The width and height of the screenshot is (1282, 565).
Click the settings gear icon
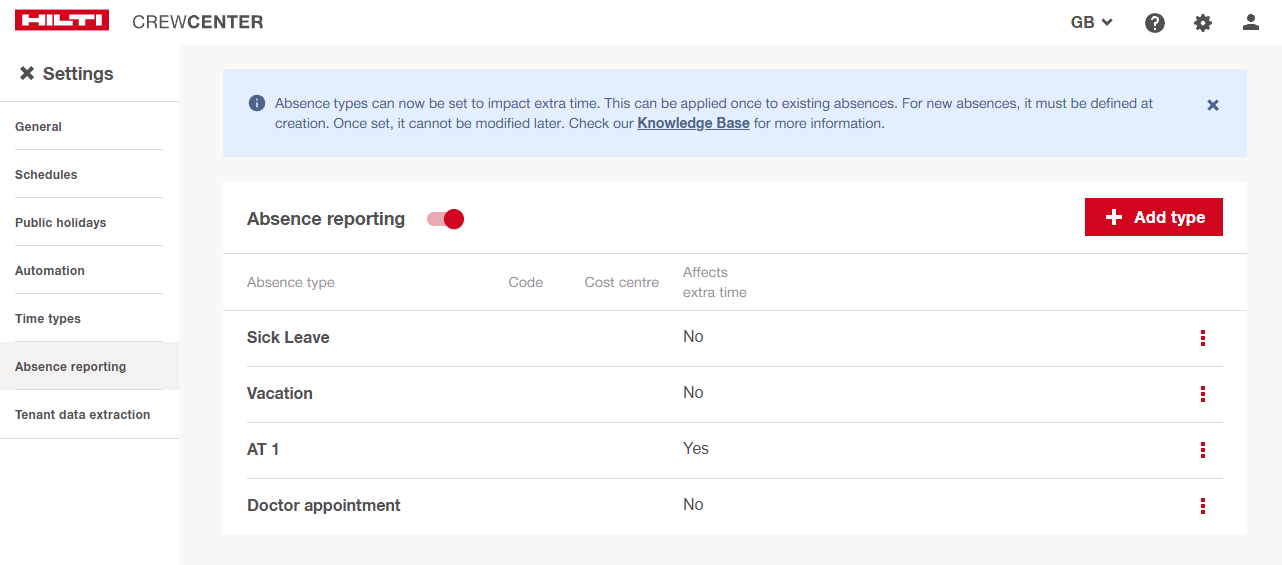(1202, 22)
